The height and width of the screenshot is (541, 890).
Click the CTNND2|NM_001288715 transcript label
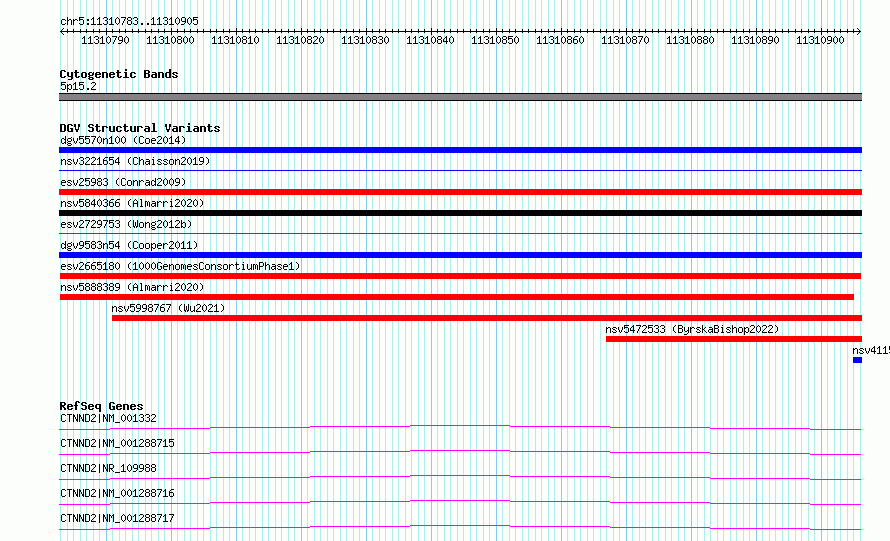(117, 443)
